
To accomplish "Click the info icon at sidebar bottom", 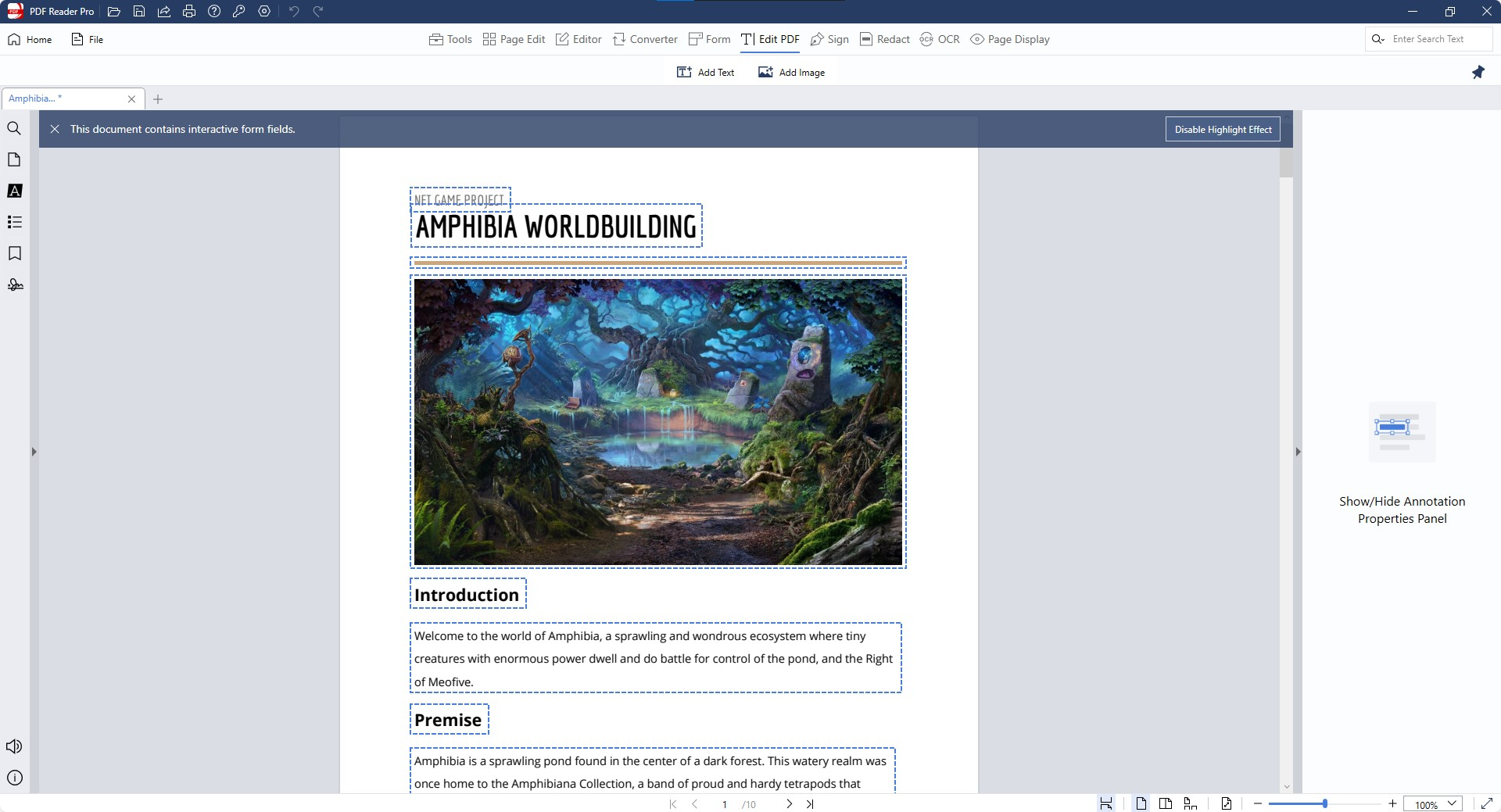I will [14, 778].
